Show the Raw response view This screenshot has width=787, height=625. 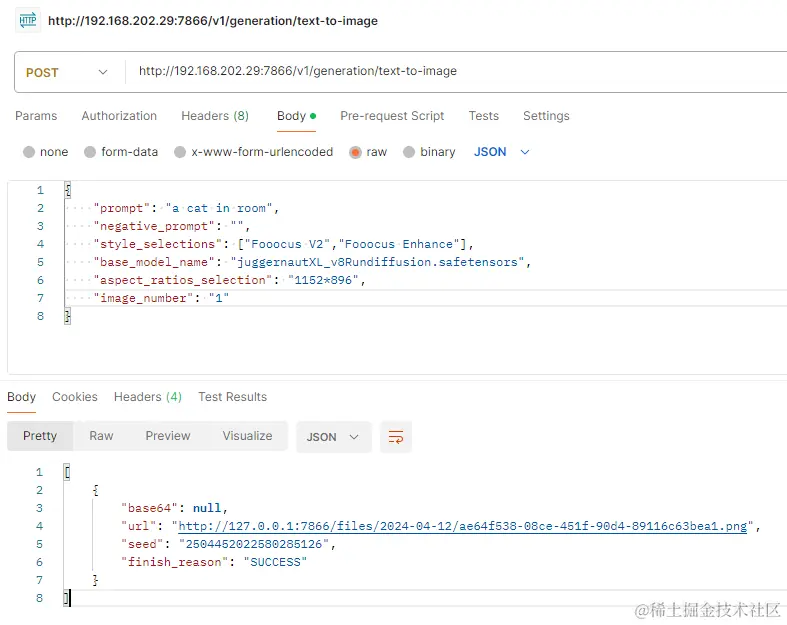pos(101,436)
